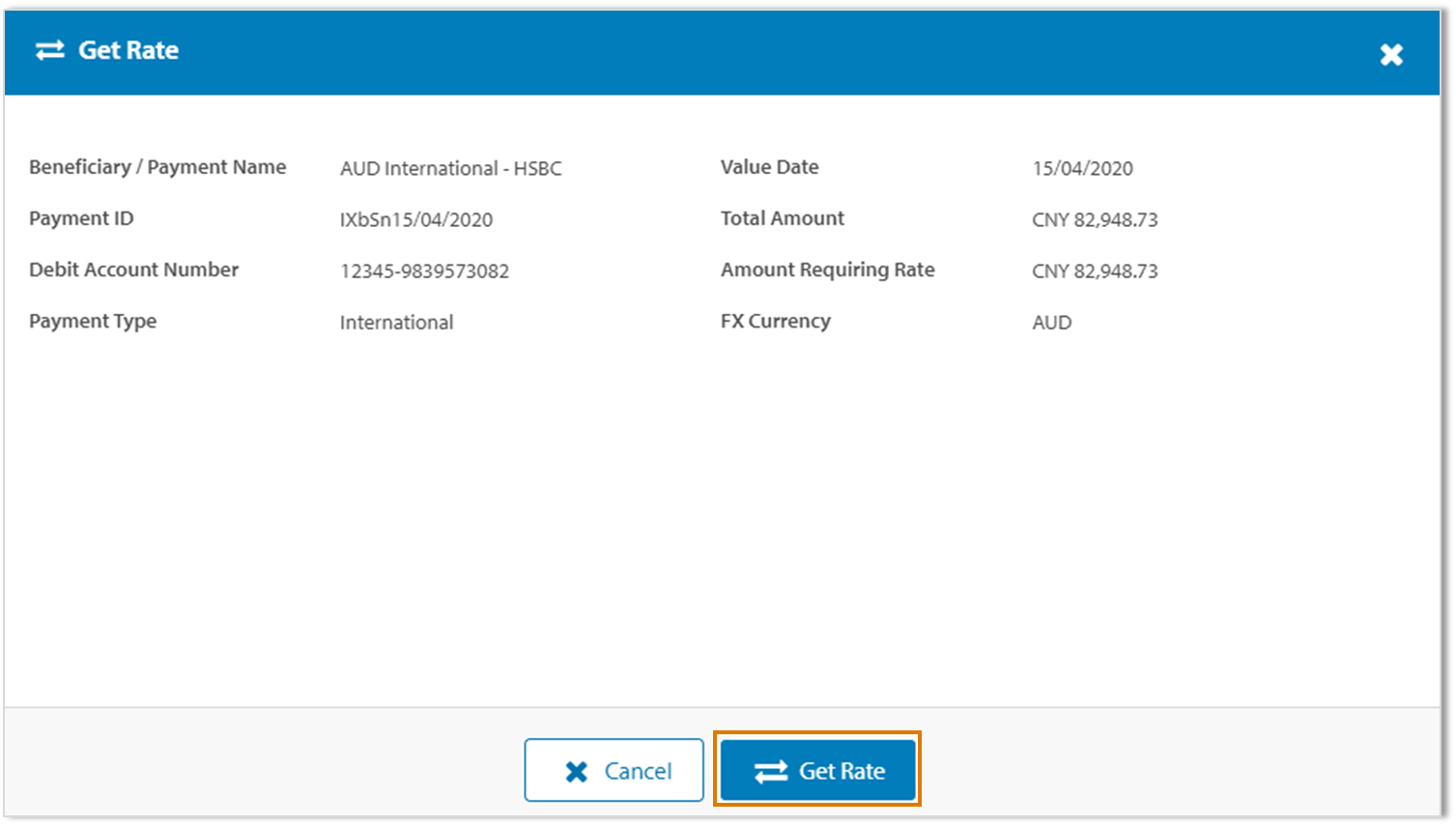The image size is (1456, 826).
Task: Select the Payment ID value IXbSn15/04/2020
Action: [x=416, y=219]
